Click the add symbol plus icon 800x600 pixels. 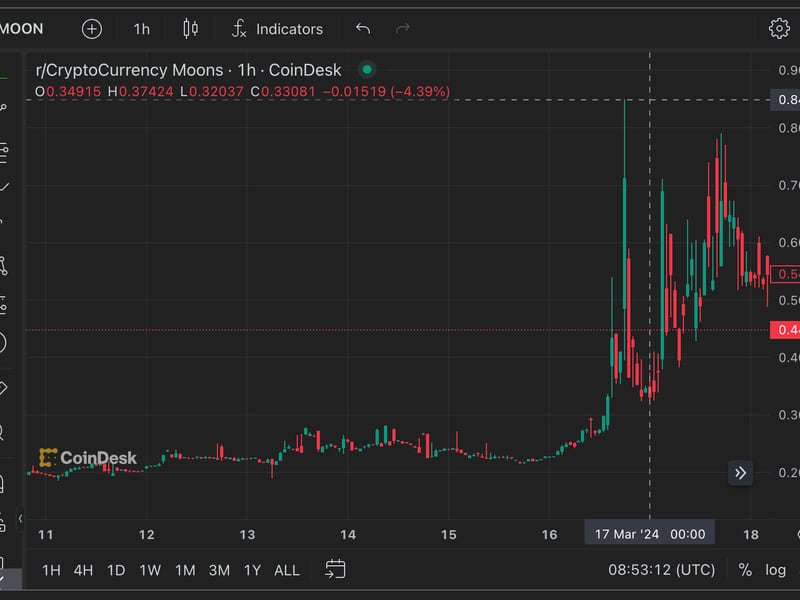(x=91, y=29)
